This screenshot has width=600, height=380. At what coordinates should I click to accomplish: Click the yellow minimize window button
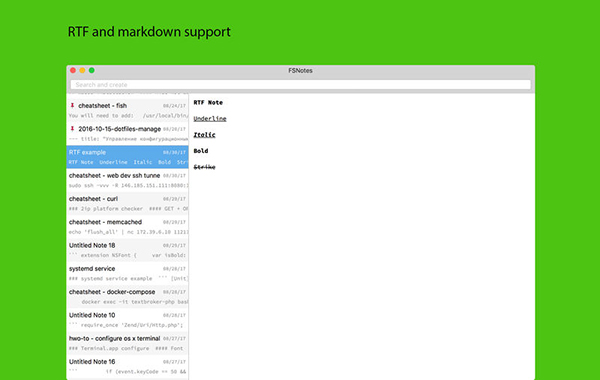[x=82, y=70]
